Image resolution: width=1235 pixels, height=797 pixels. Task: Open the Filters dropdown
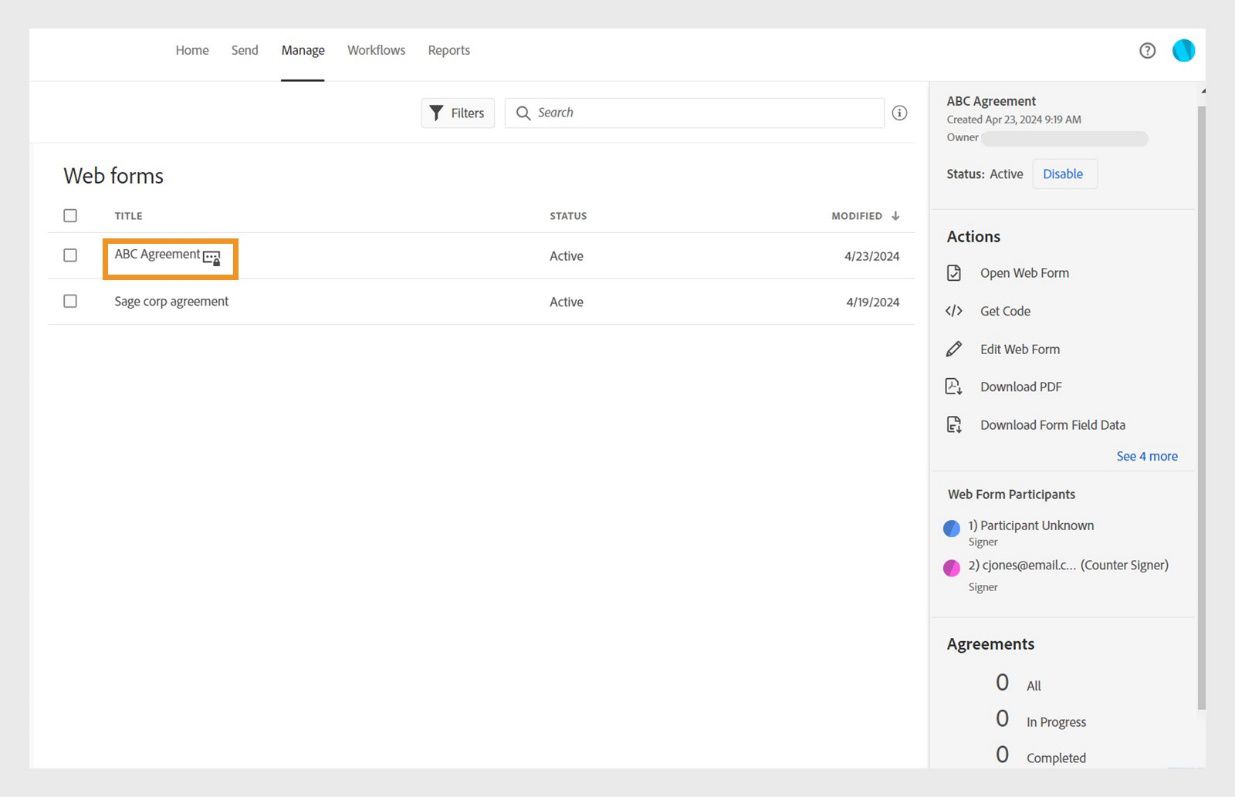457,113
